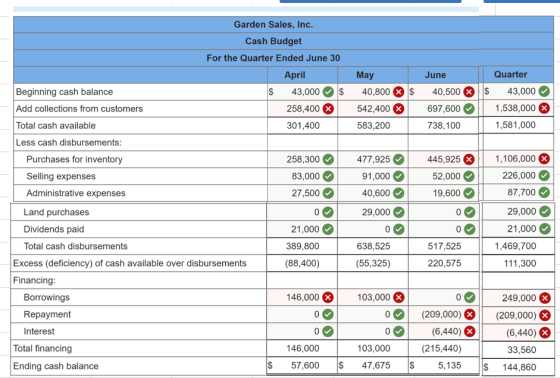Click red X icon beside April collections 258,400

tap(328, 109)
